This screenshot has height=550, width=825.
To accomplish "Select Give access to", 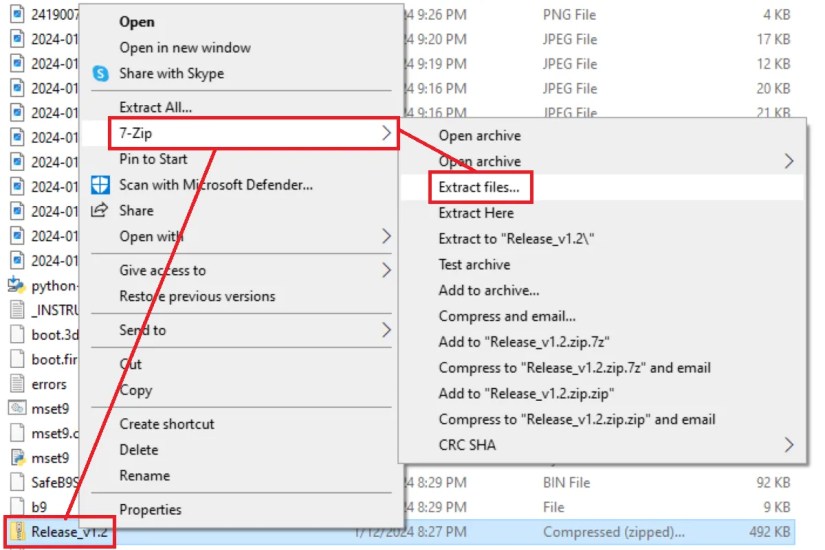I will pyautogui.click(x=162, y=270).
